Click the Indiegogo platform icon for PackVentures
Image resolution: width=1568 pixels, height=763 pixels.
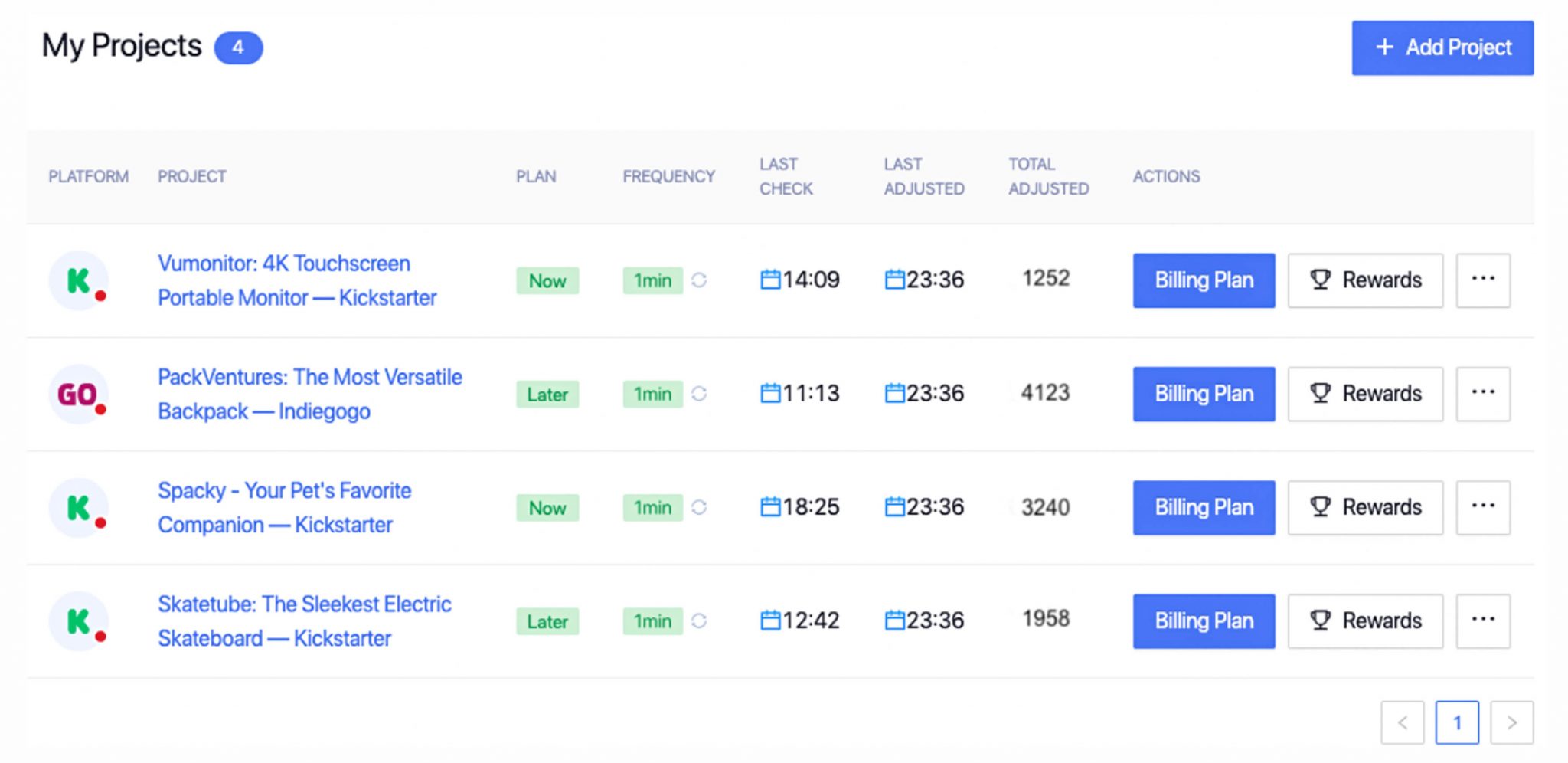(x=79, y=394)
